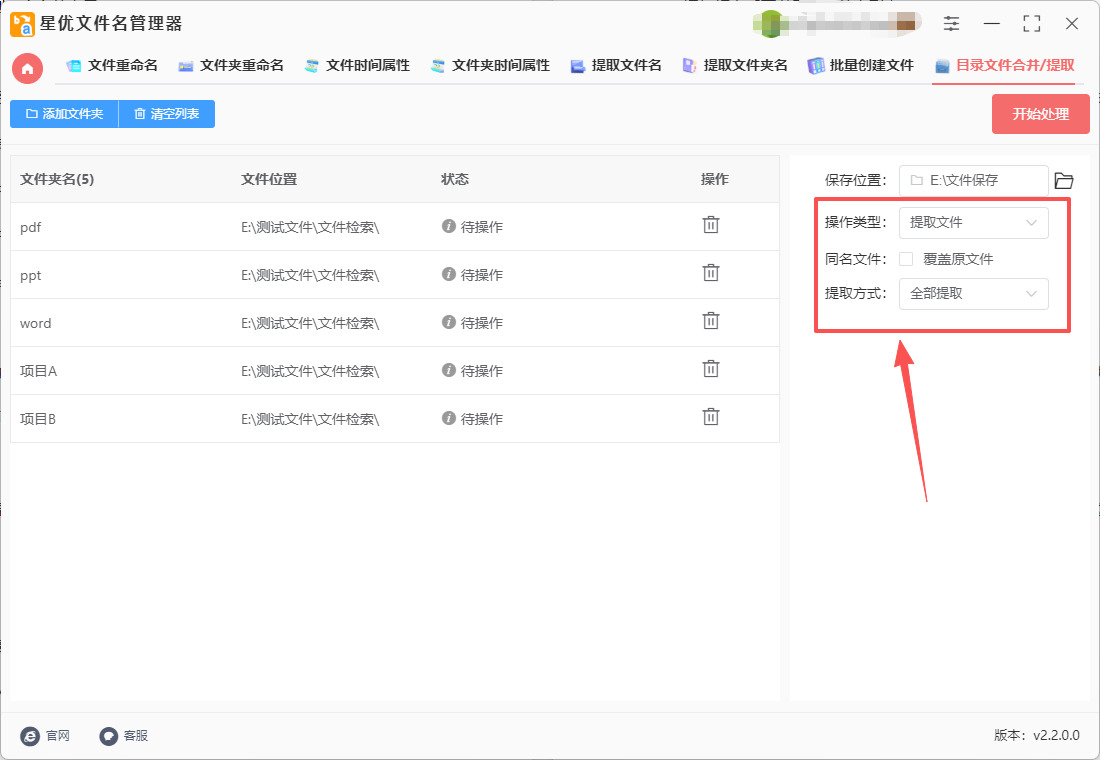Enable the 覆盖原文件 checkbox

pos(906,259)
